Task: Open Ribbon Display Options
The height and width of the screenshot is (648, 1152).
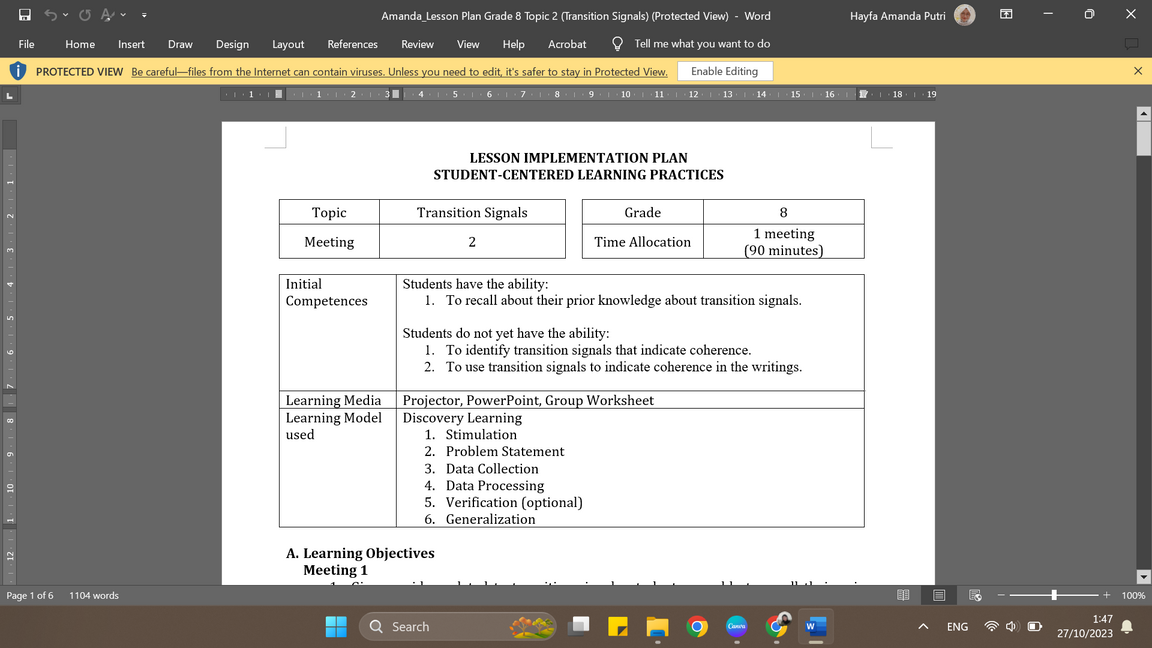Action: [1006, 15]
